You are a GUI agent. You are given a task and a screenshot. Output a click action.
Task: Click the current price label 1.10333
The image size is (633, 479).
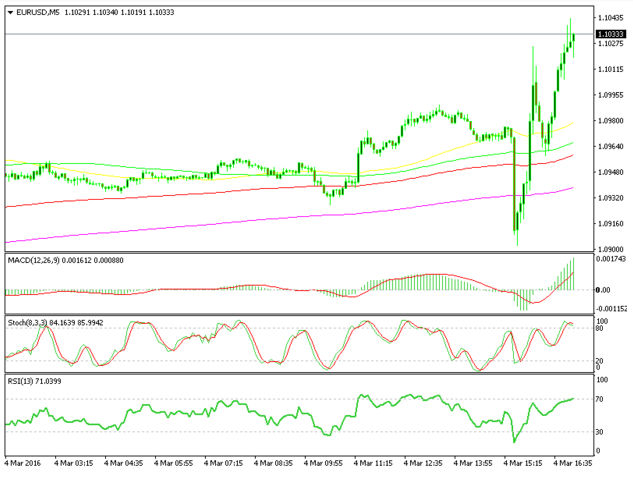[610, 34]
